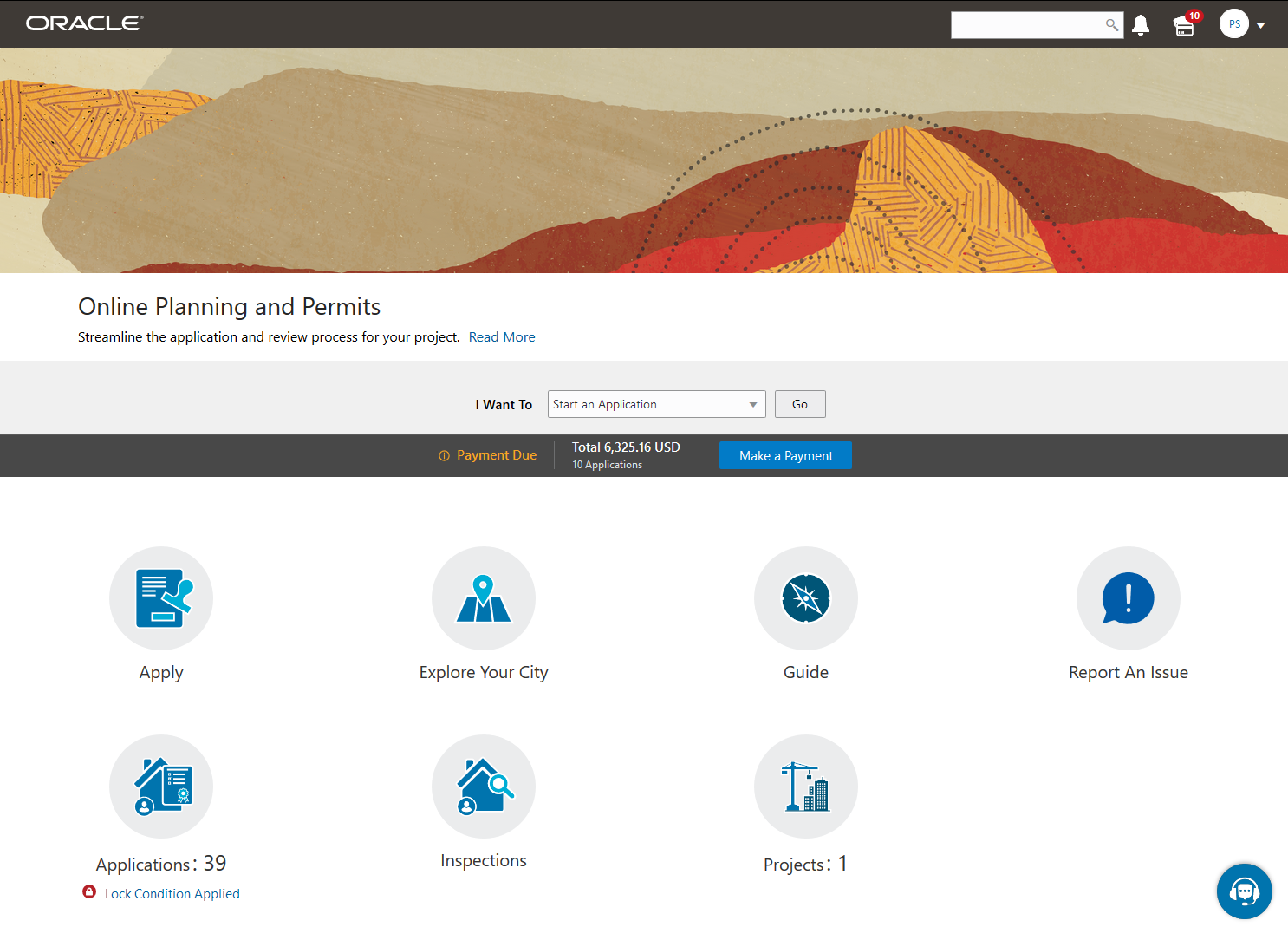1288x927 pixels.
Task: Click the Report An Issue icon
Action: pos(1128,598)
